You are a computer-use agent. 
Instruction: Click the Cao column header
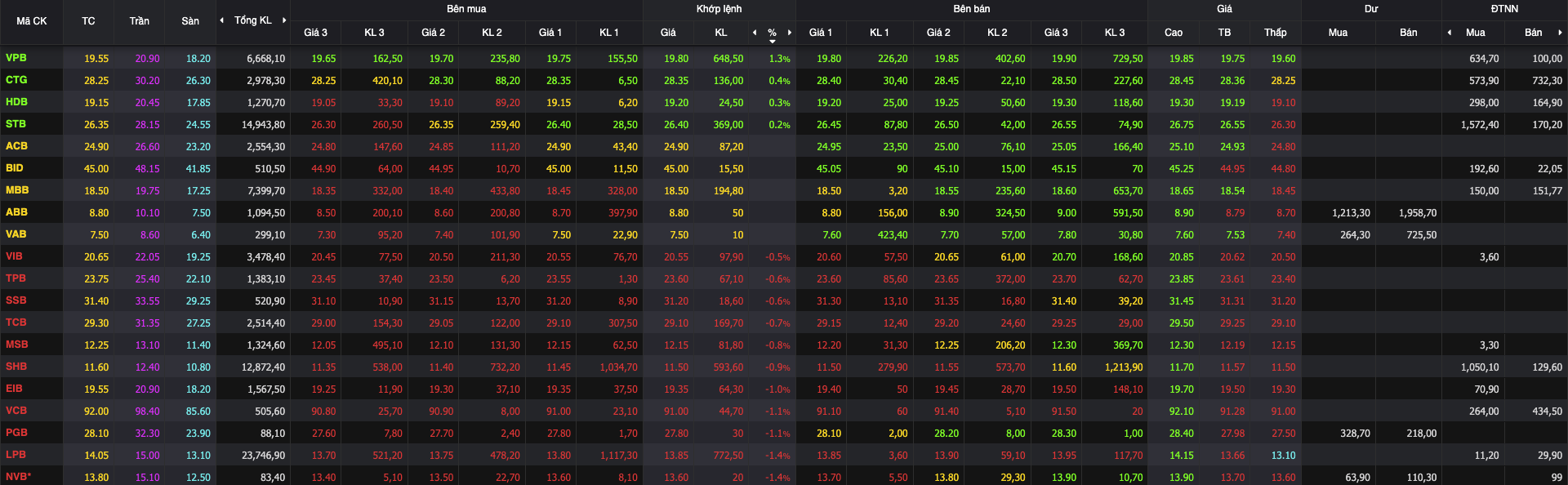[x=1174, y=33]
